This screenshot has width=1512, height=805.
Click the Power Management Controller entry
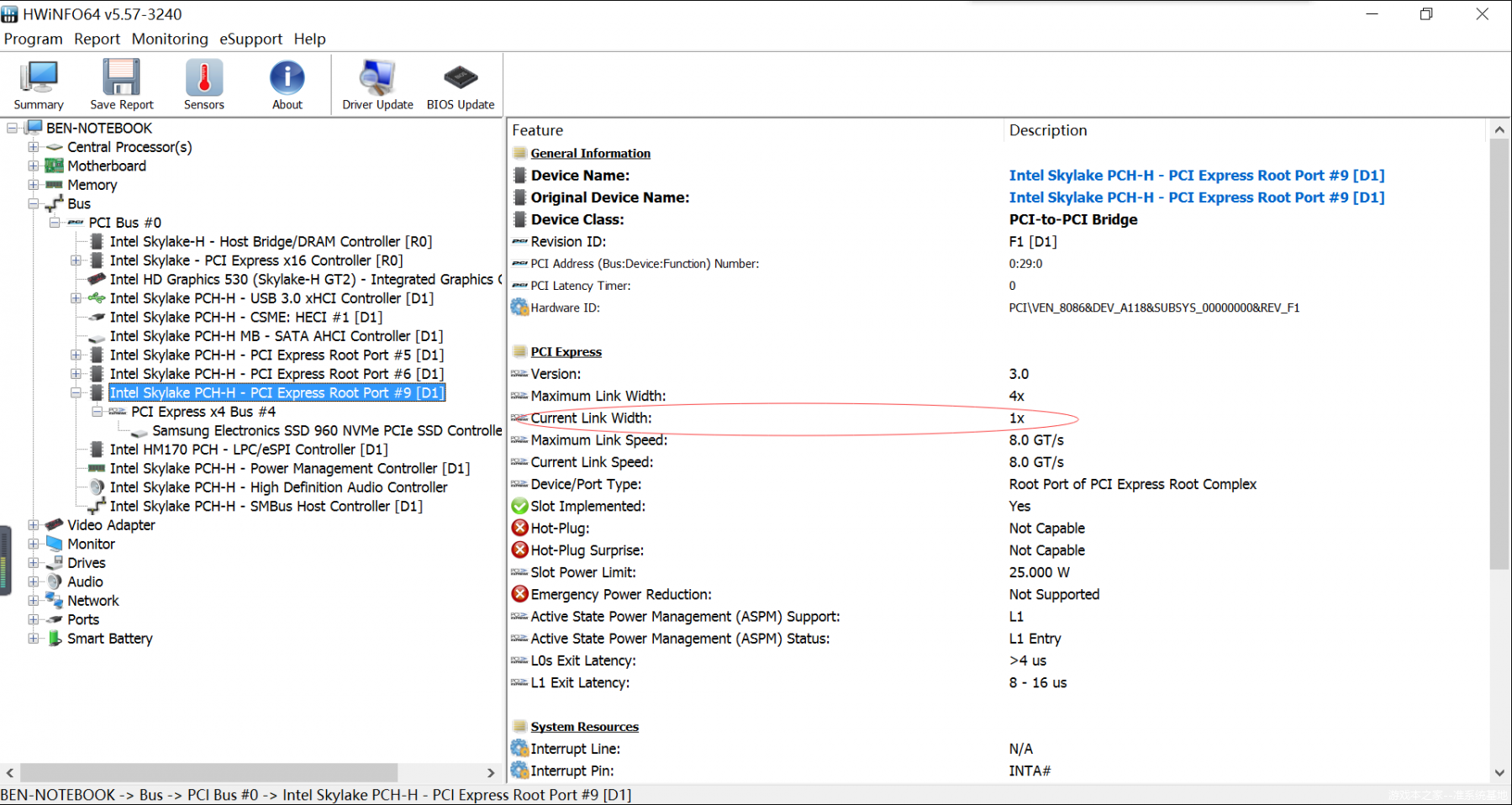coord(290,468)
